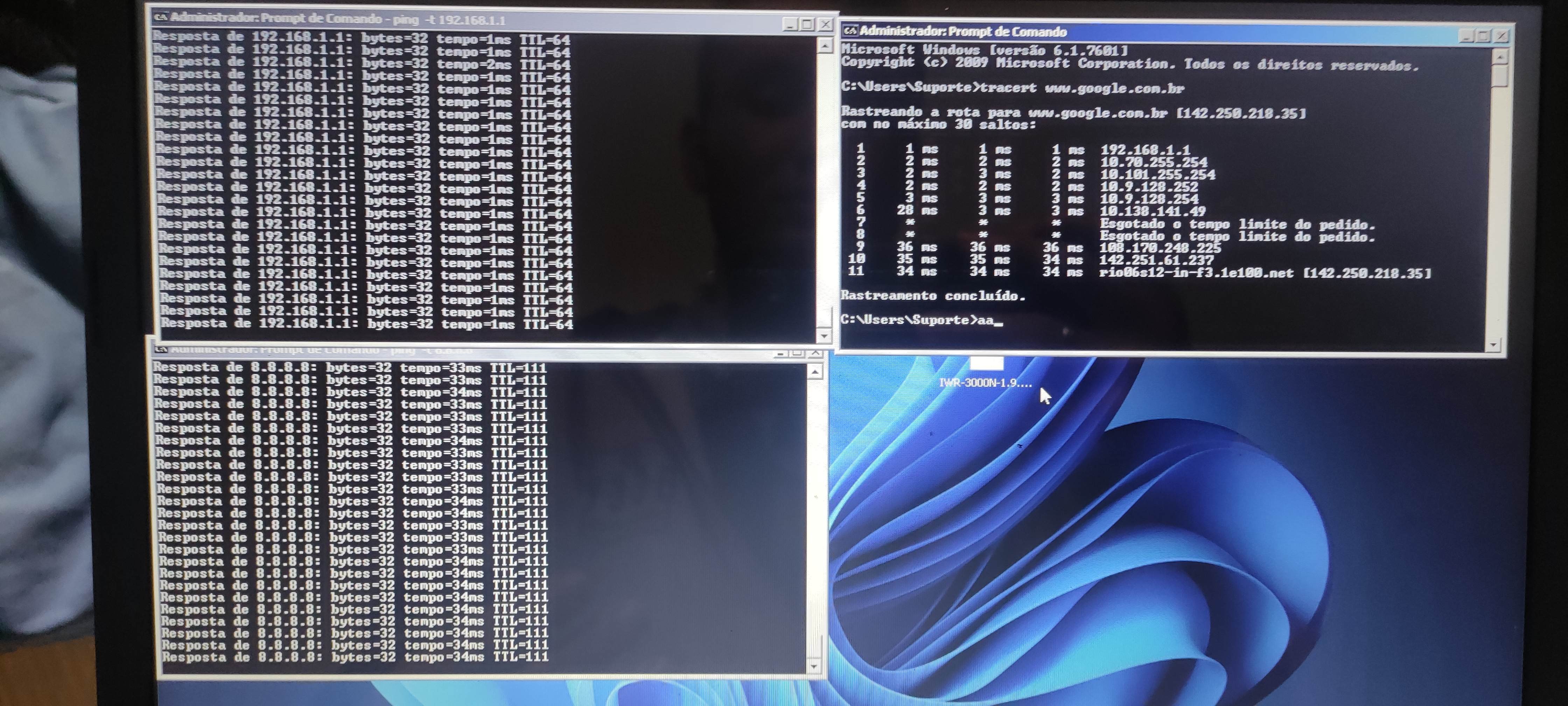The image size is (1568, 706).
Task: Click scrollbar thumb in tracert window
Action: tap(1500, 76)
